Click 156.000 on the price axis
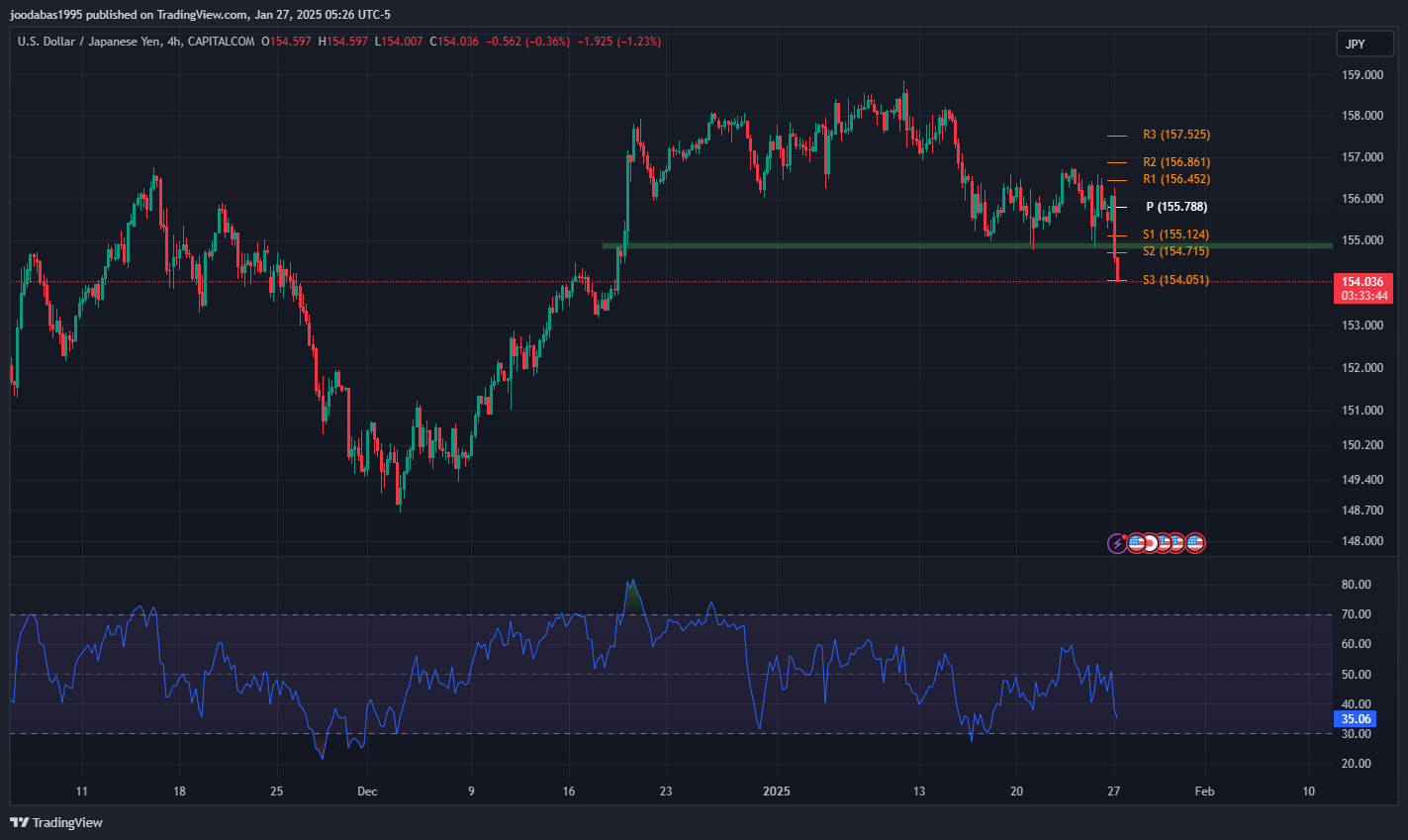This screenshot has height=840, width=1408. [1362, 199]
